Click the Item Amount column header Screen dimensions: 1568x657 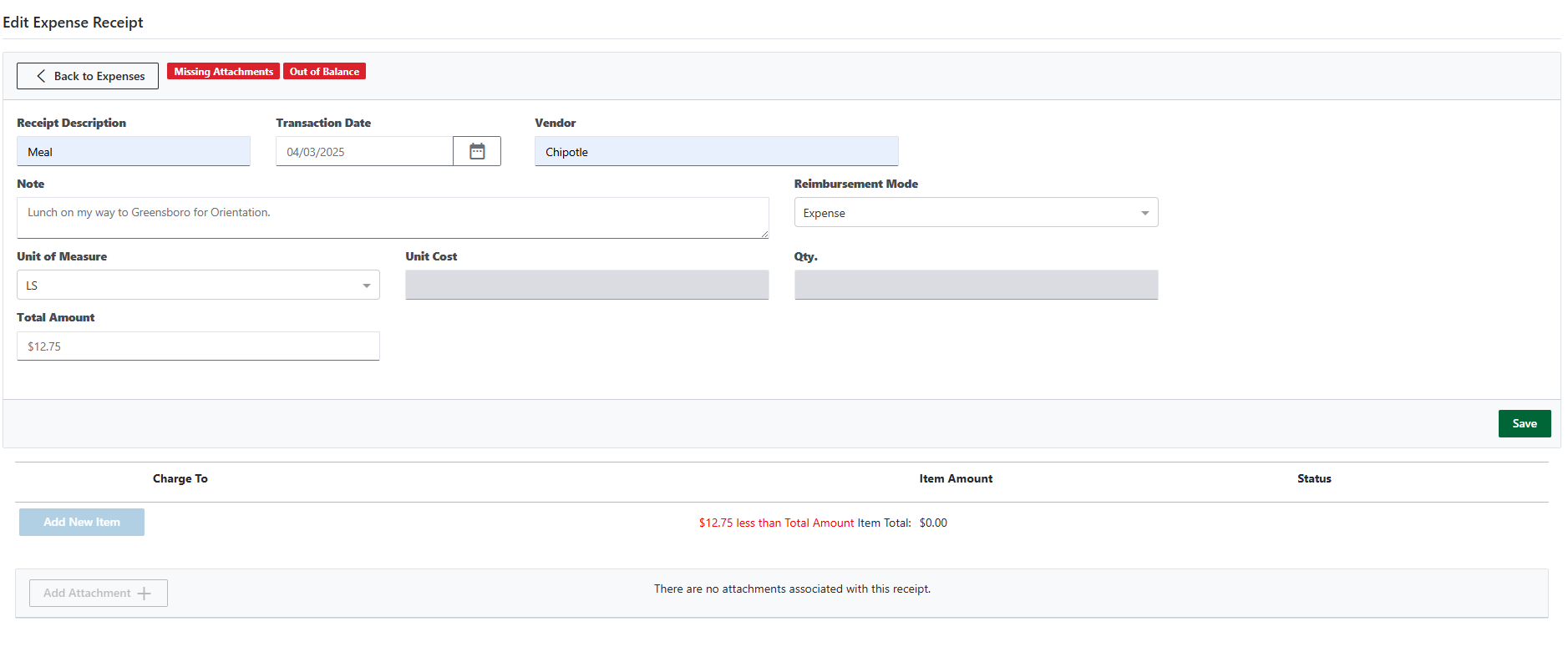(x=956, y=479)
